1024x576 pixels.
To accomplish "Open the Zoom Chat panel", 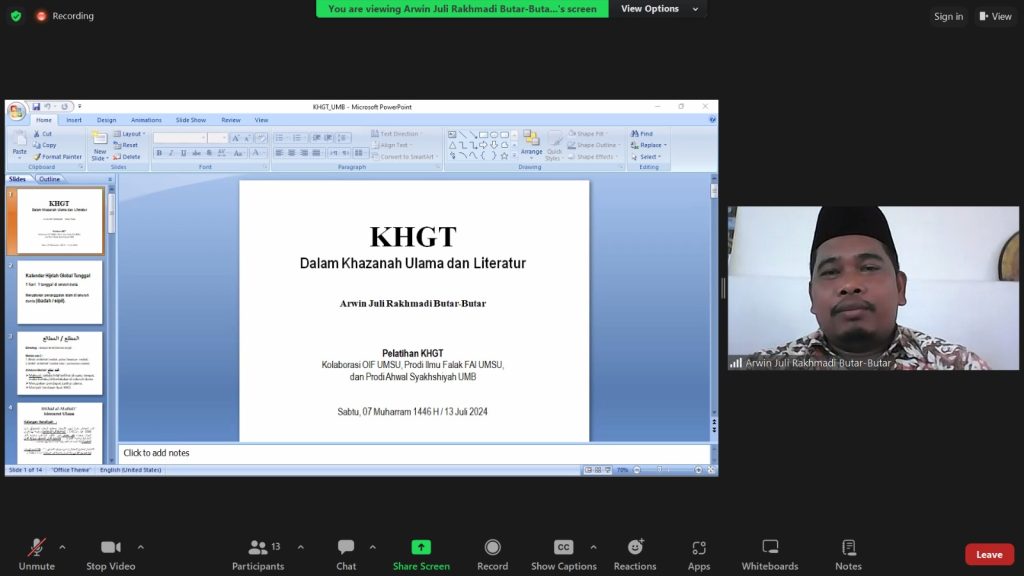I will click(x=346, y=548).
